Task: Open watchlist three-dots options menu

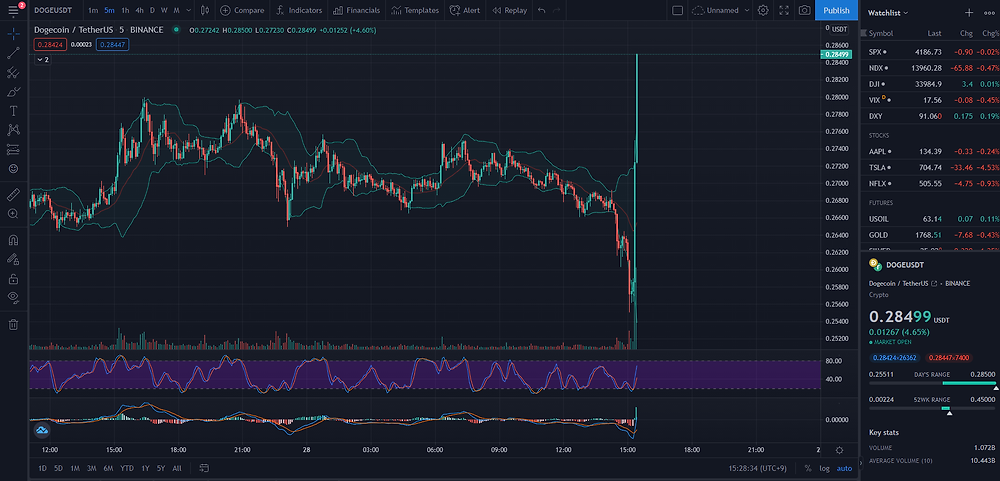Action: click(x=989, y=13)
